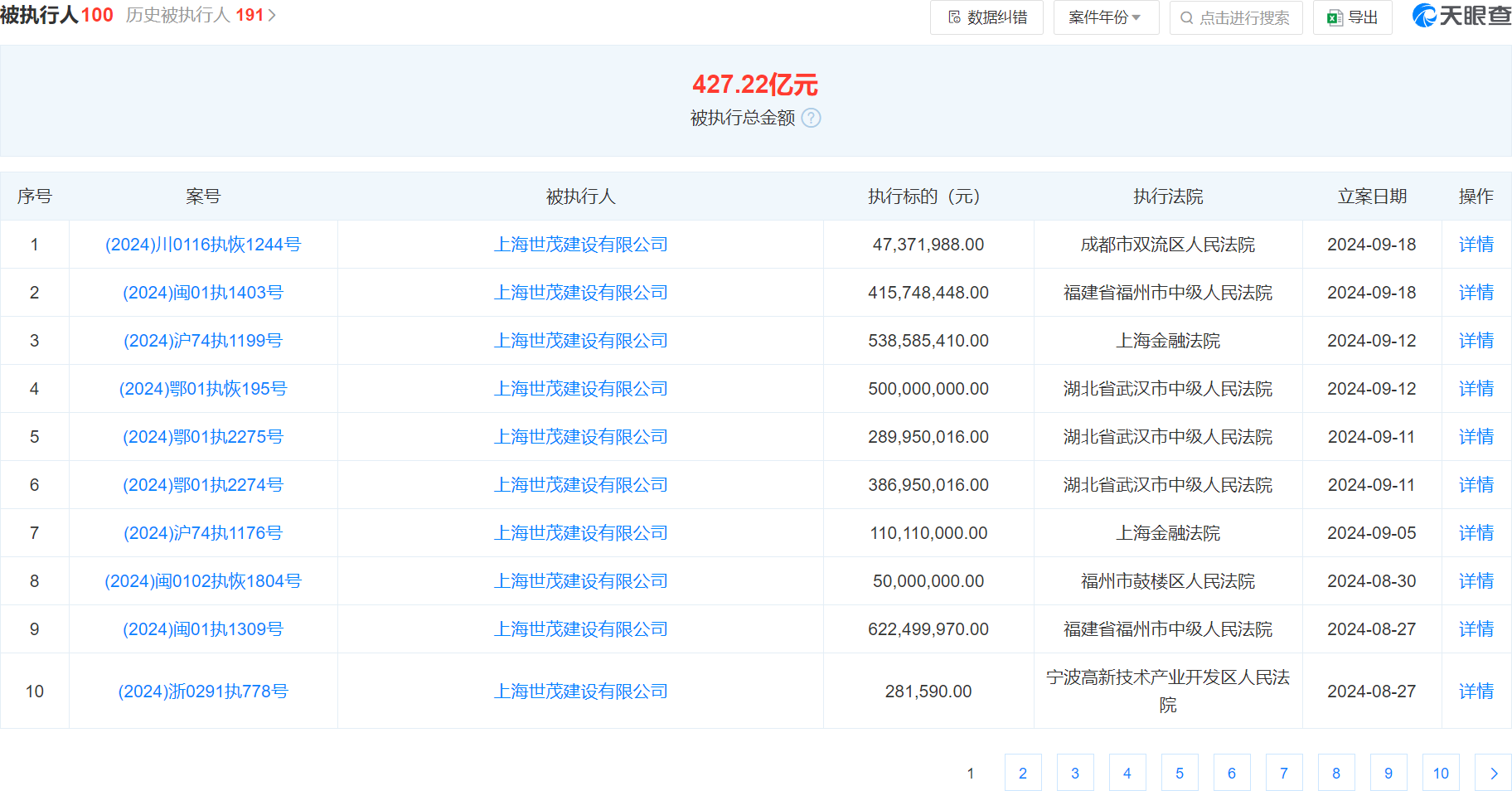Image resolution: width=1512 pixels, height=791 pixels.
Task: Open case (2024)闽01执1309号
Action: click(203, 629)
